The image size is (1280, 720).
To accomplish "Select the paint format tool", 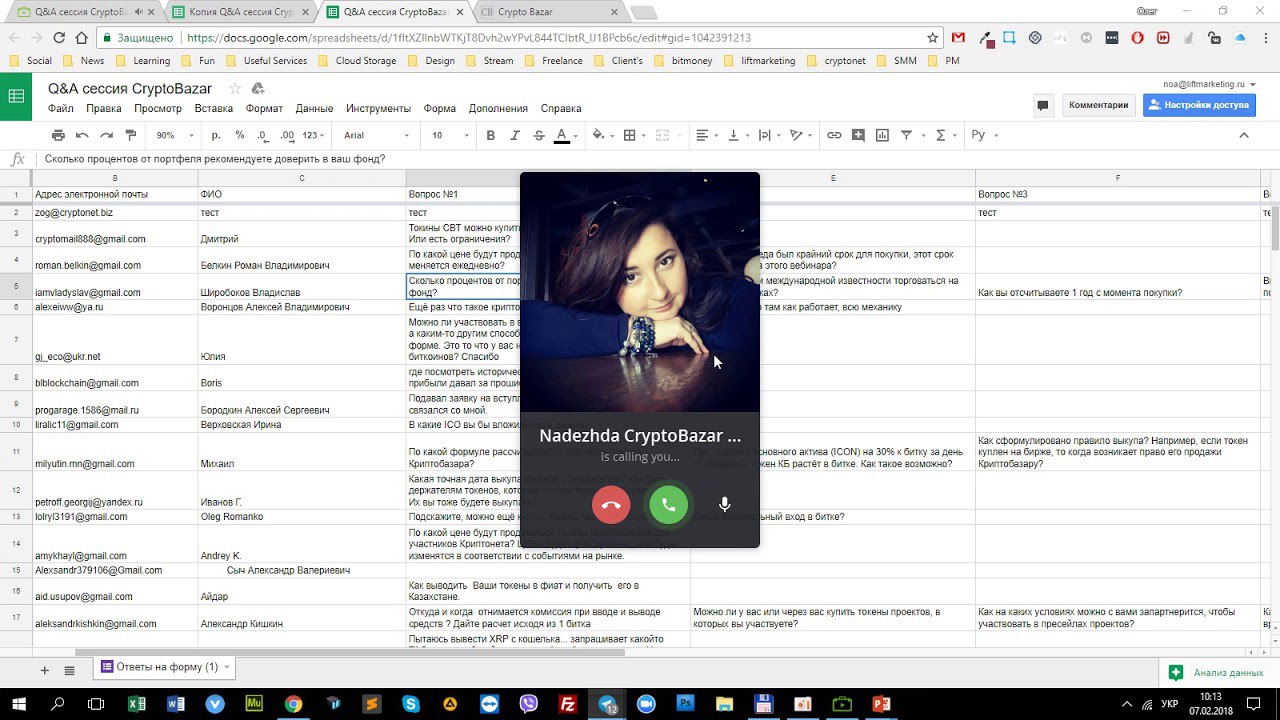I will click(x=130, y=135).
